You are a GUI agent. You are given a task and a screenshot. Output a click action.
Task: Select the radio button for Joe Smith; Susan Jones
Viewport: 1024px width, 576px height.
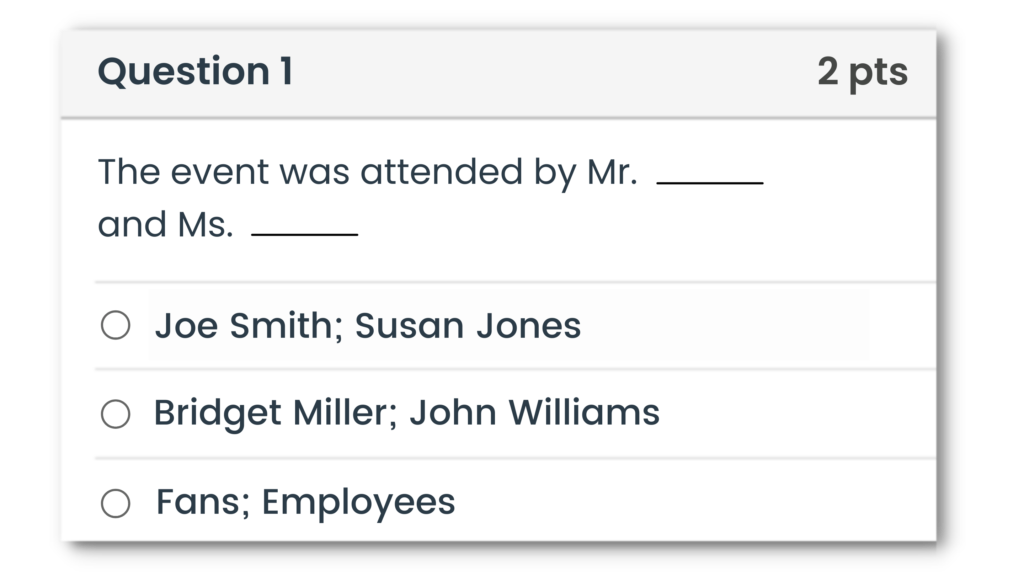click(116, 324)
